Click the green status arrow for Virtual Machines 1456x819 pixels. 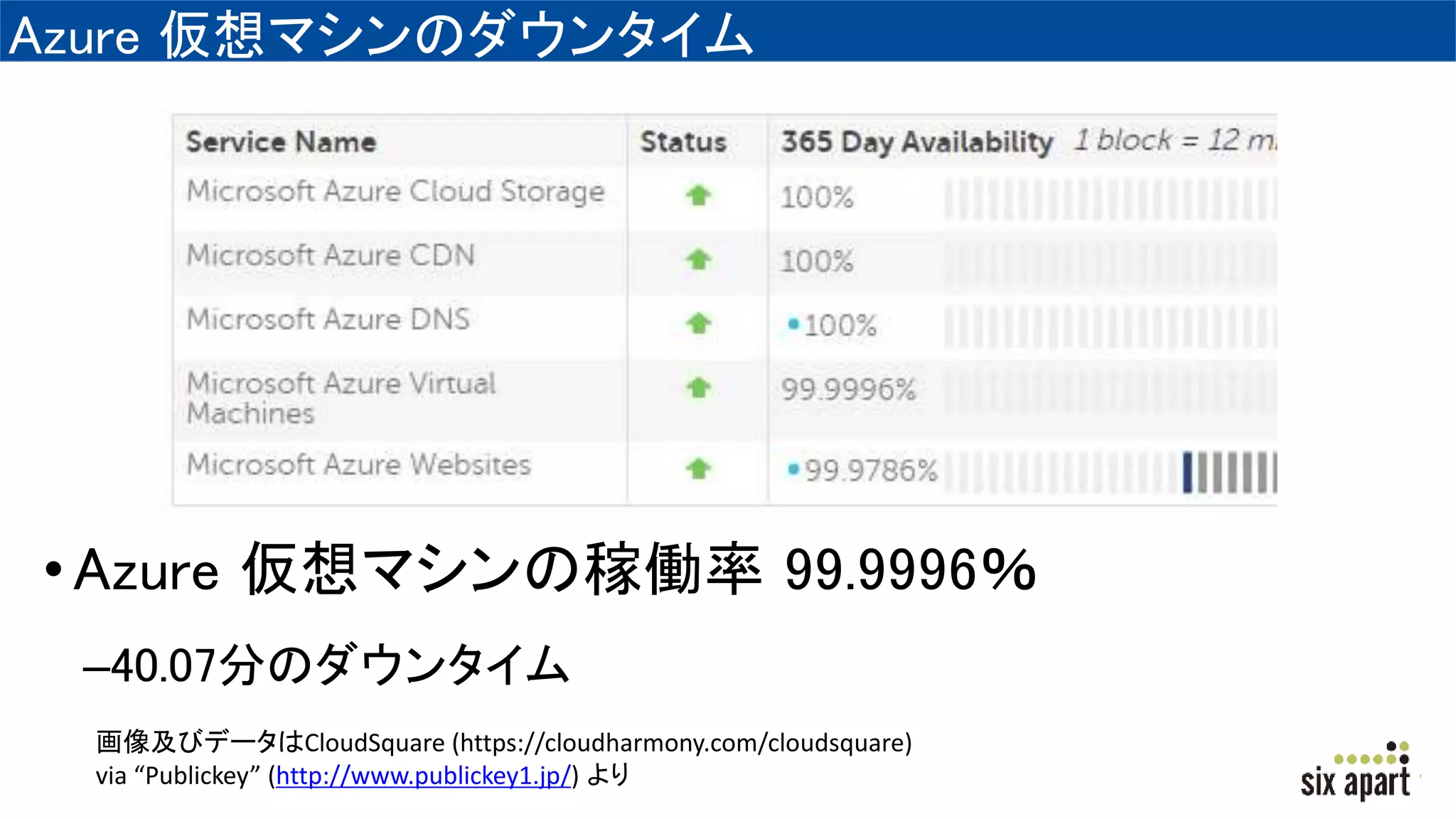click(699, 387)
